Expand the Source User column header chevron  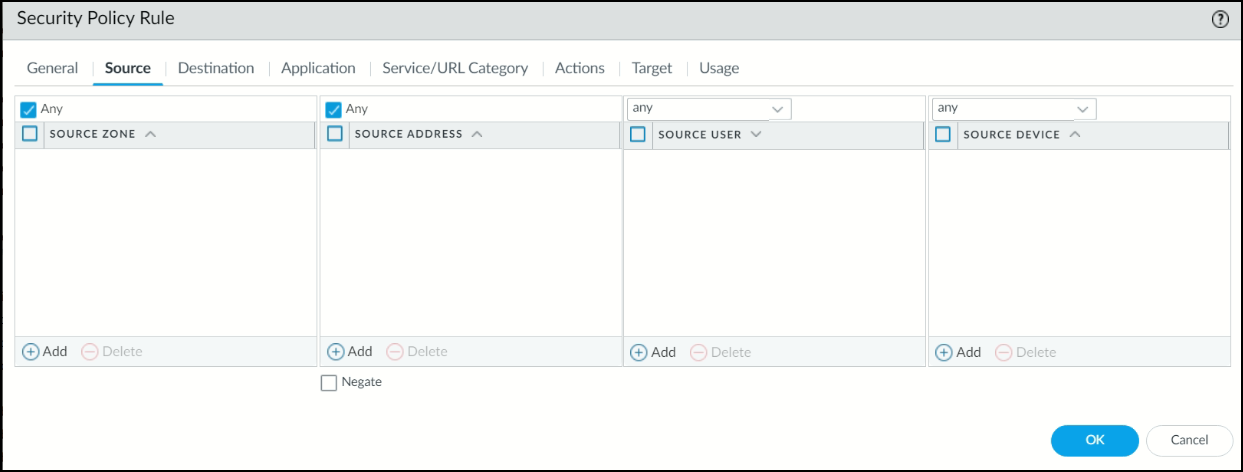756,134
